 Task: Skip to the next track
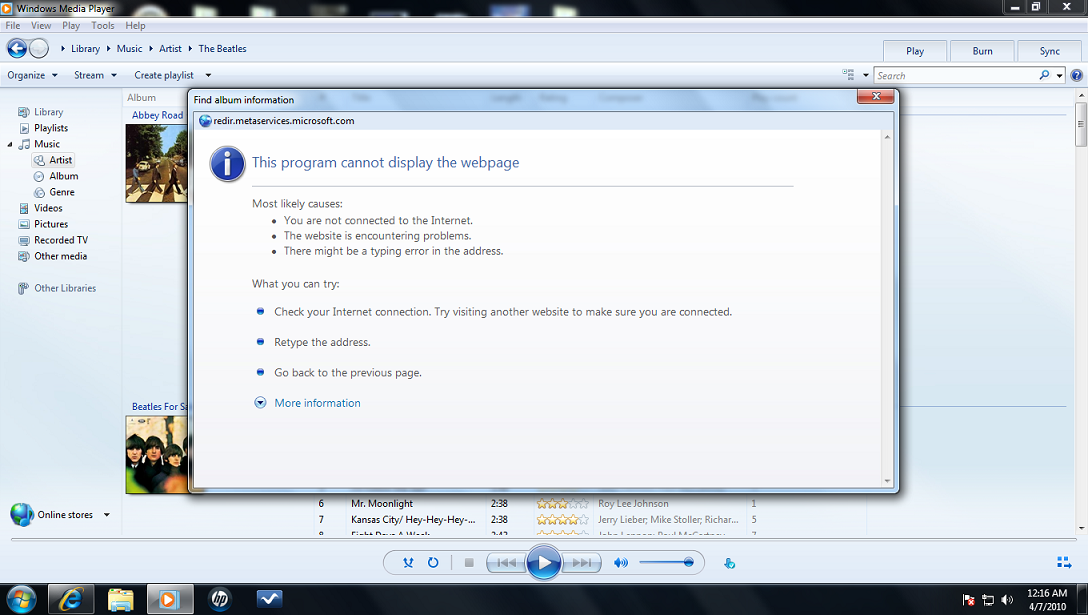(581, 563)
